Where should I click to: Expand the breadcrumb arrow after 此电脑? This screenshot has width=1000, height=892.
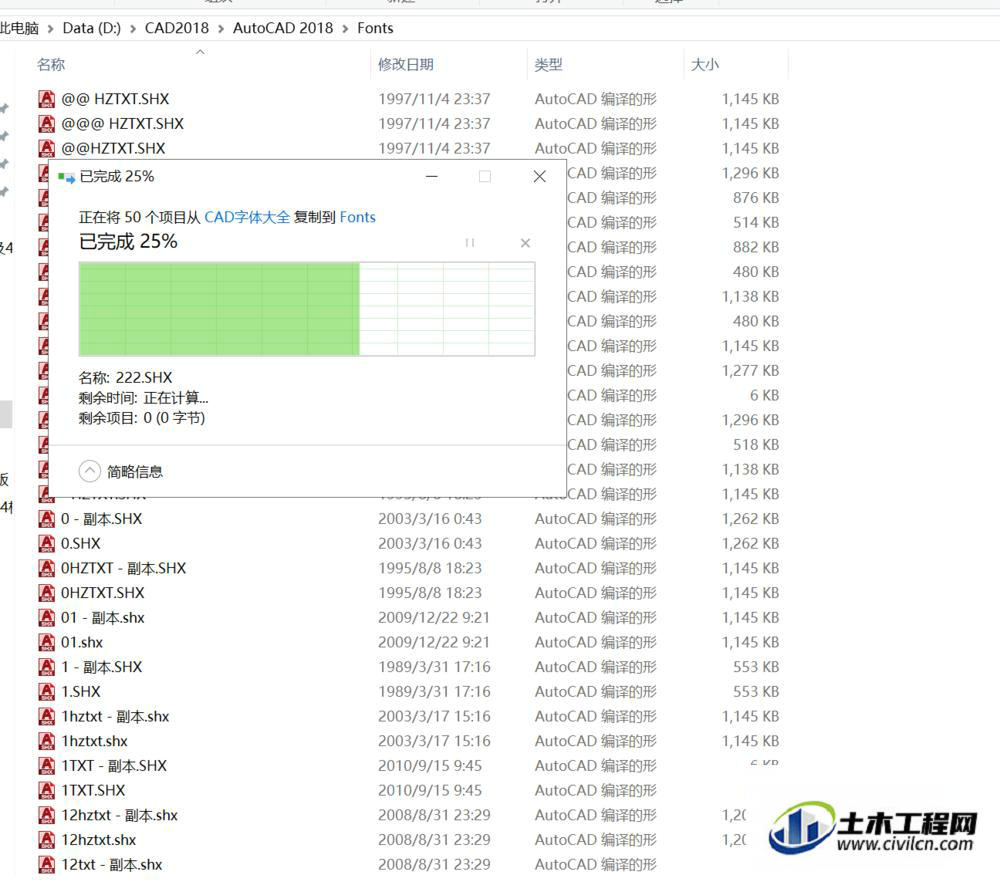click(50, 29)
